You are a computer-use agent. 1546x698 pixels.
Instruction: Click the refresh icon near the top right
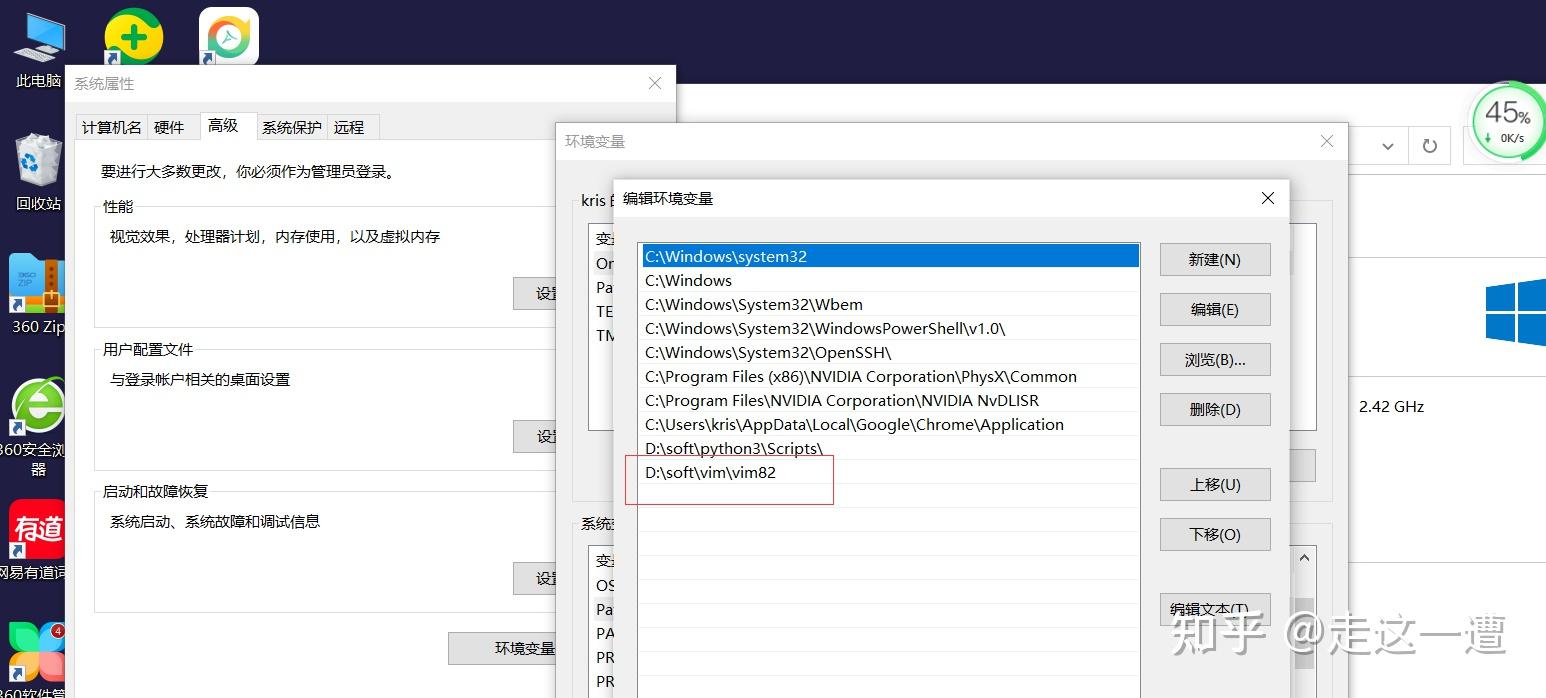(1429, 145)
